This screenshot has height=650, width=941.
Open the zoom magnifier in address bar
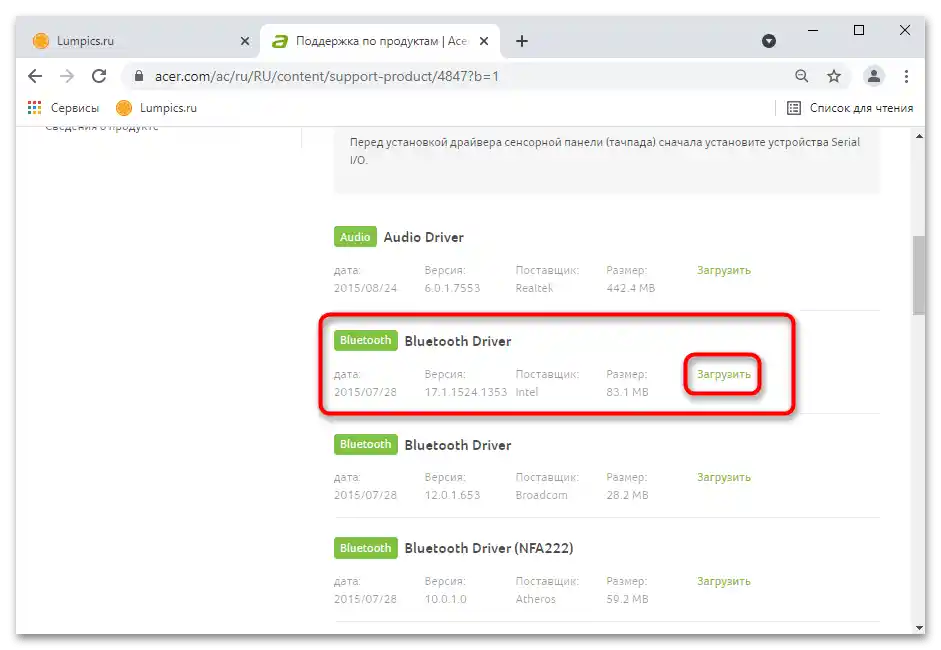coord(801,76)
